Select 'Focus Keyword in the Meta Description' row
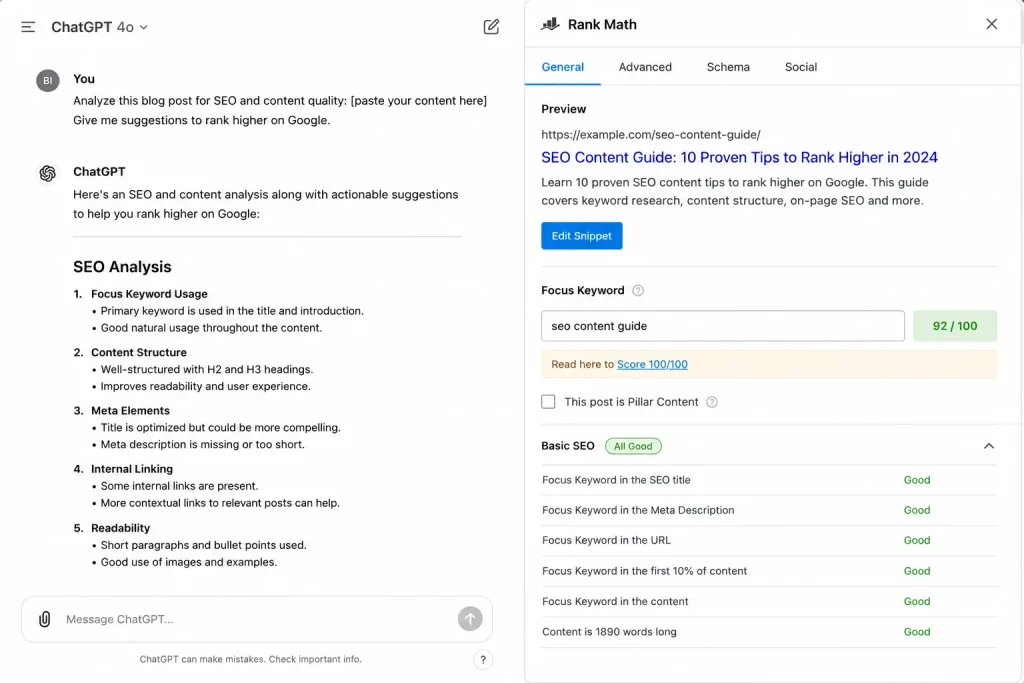This screenshot has width=1024, height=683. coord(769,510)
